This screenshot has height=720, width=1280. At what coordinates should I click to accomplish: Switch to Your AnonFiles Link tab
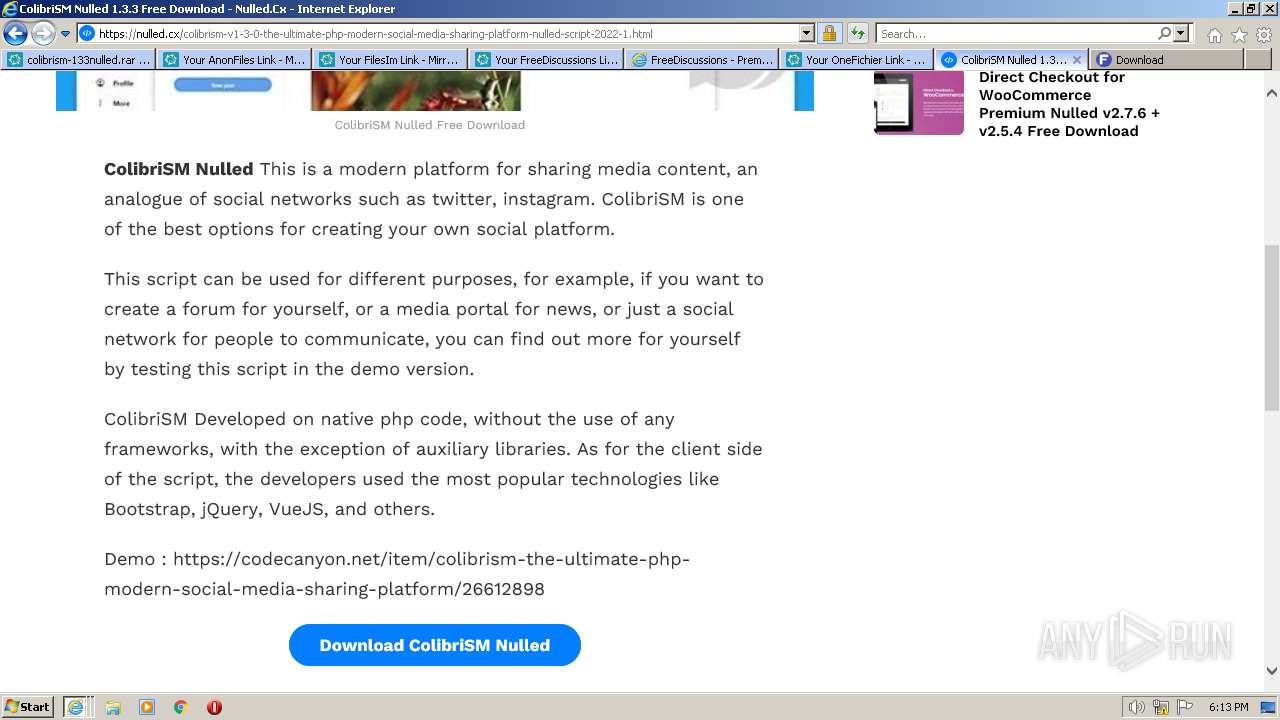pos(235,59)
